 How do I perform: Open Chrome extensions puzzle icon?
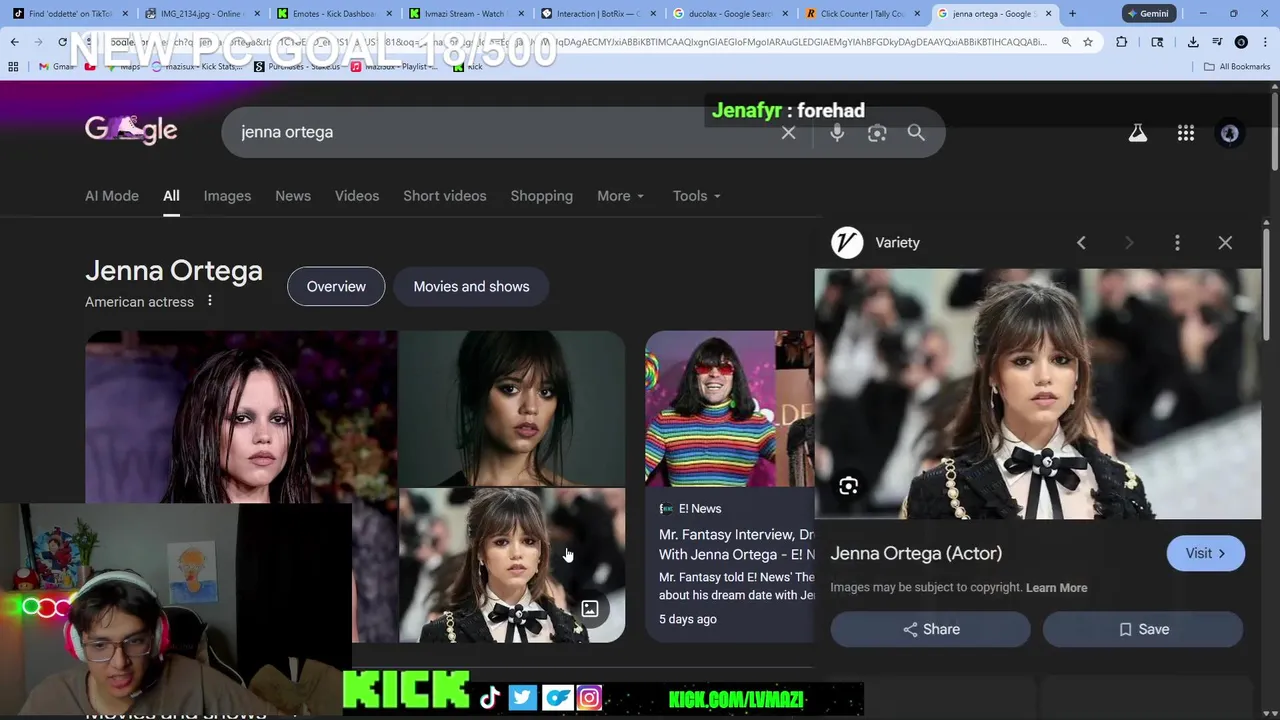[x=1121, y=42]
